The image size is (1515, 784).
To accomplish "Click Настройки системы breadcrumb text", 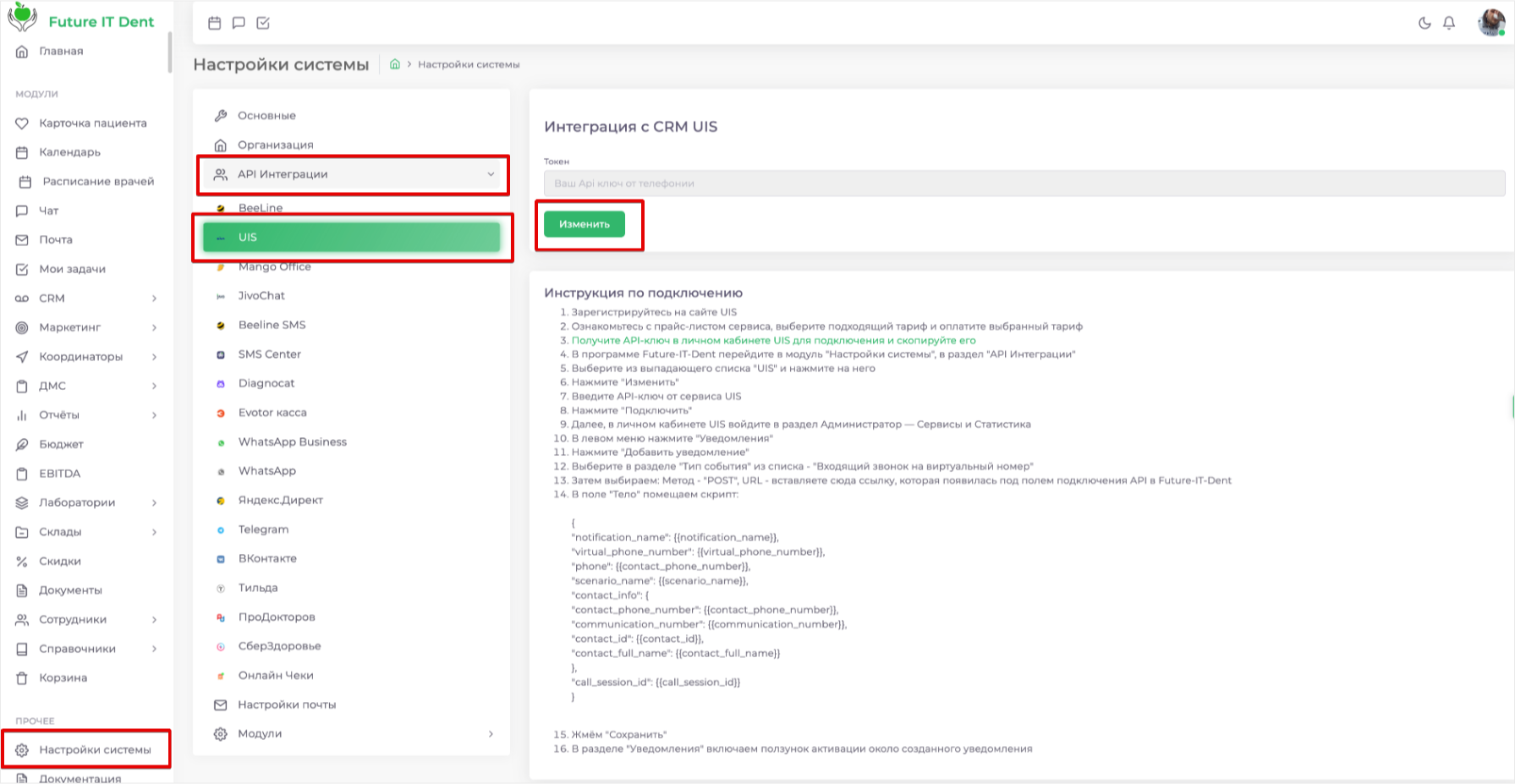I will click(x=469, y=64).
